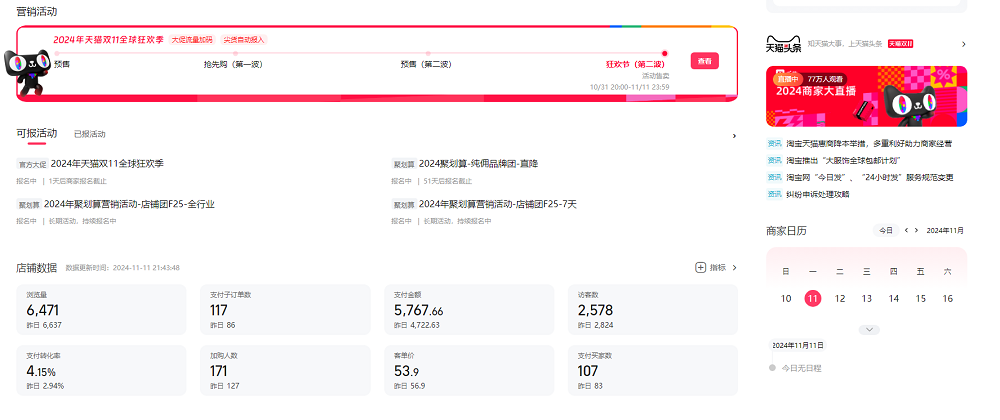Screen dimensions: 1000x420
Task: Switch to the 已报活动 tab
Action: [89, 134]
